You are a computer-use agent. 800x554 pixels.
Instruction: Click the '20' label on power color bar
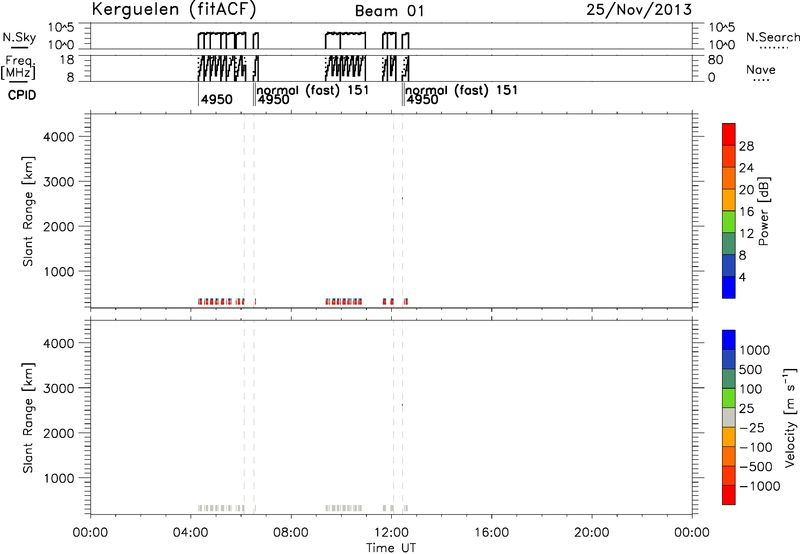(746, 190)
